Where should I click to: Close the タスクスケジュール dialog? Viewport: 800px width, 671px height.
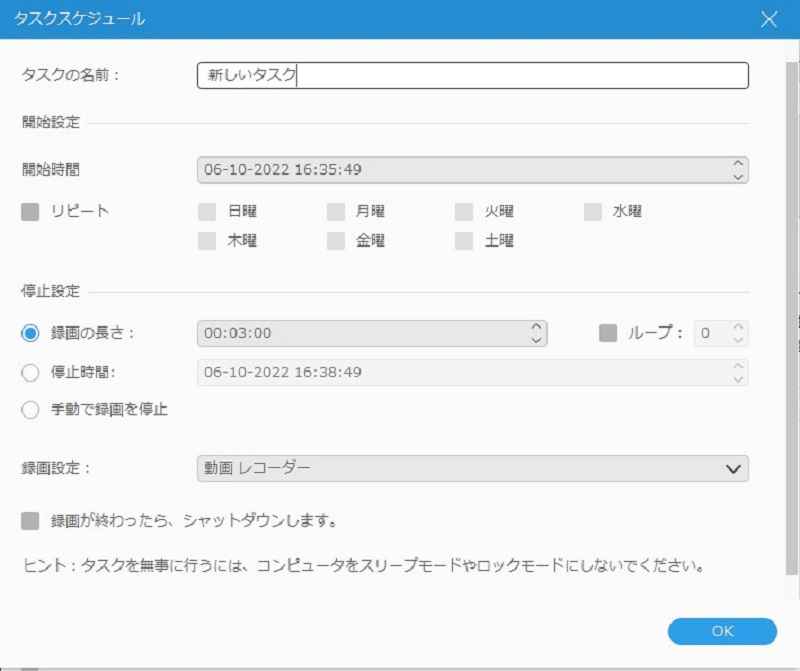[769, 19]
